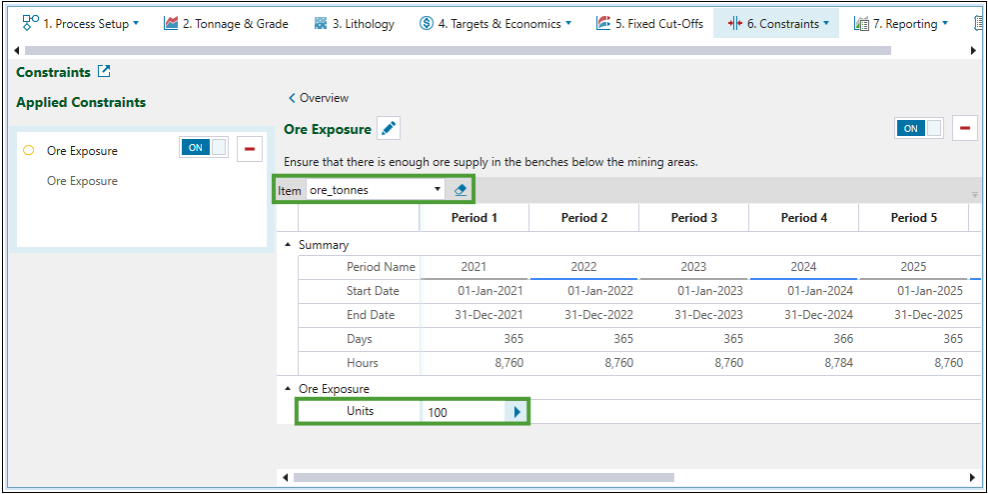Click the Fixed Cut-Offs icon

coord(603,24)
